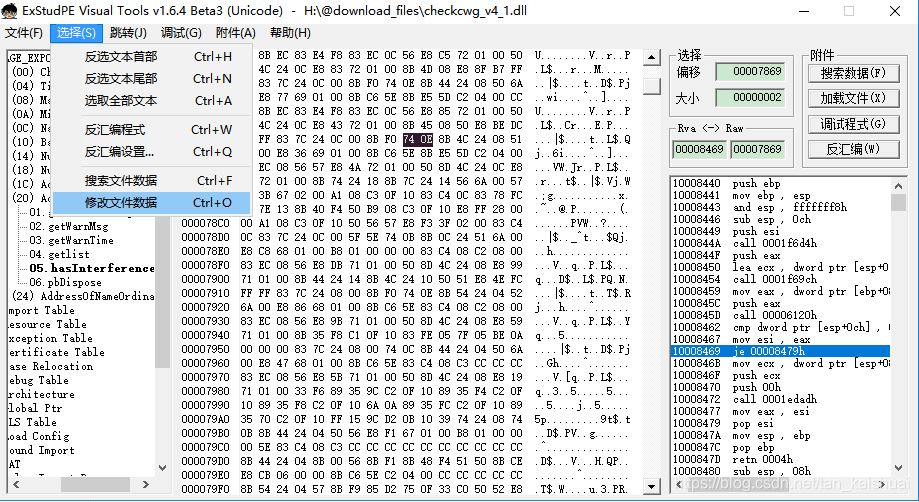The width and height of the screenshot is (919, 502).
Task: Maximize the ExStudPE window
Action: click(849, 11)
